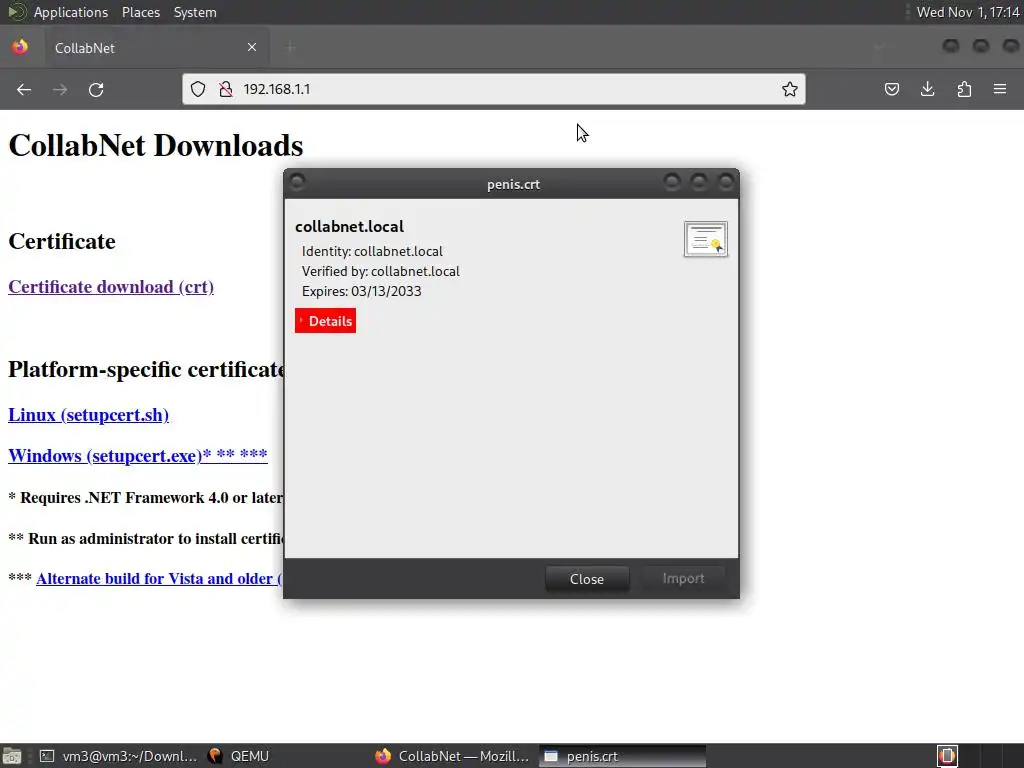Screen dimensions: 1024x768
Task: Open Alternate build for Vista link
Action: click(x=159, y=579)
